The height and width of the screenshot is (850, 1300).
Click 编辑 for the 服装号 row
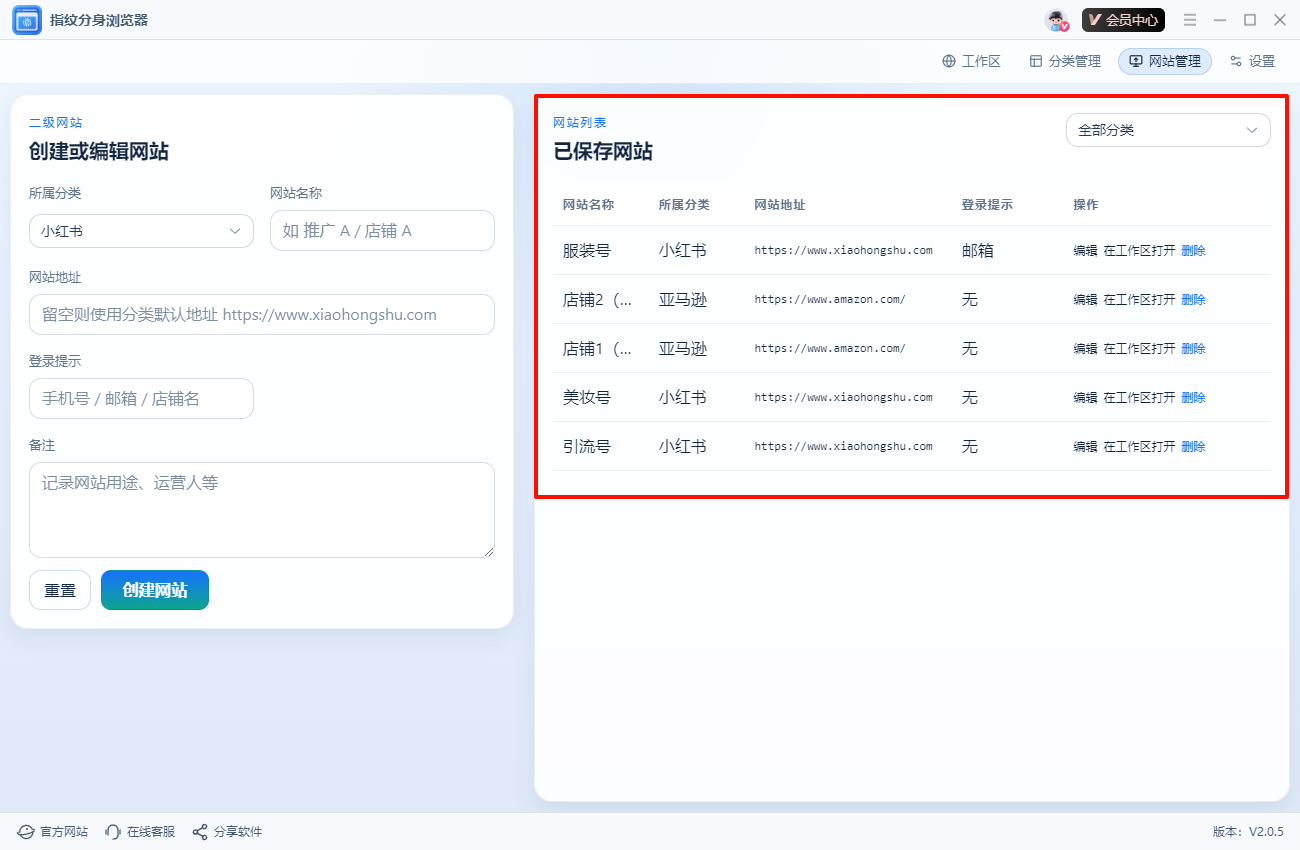pyautogui.click(x=1085, y=251)
